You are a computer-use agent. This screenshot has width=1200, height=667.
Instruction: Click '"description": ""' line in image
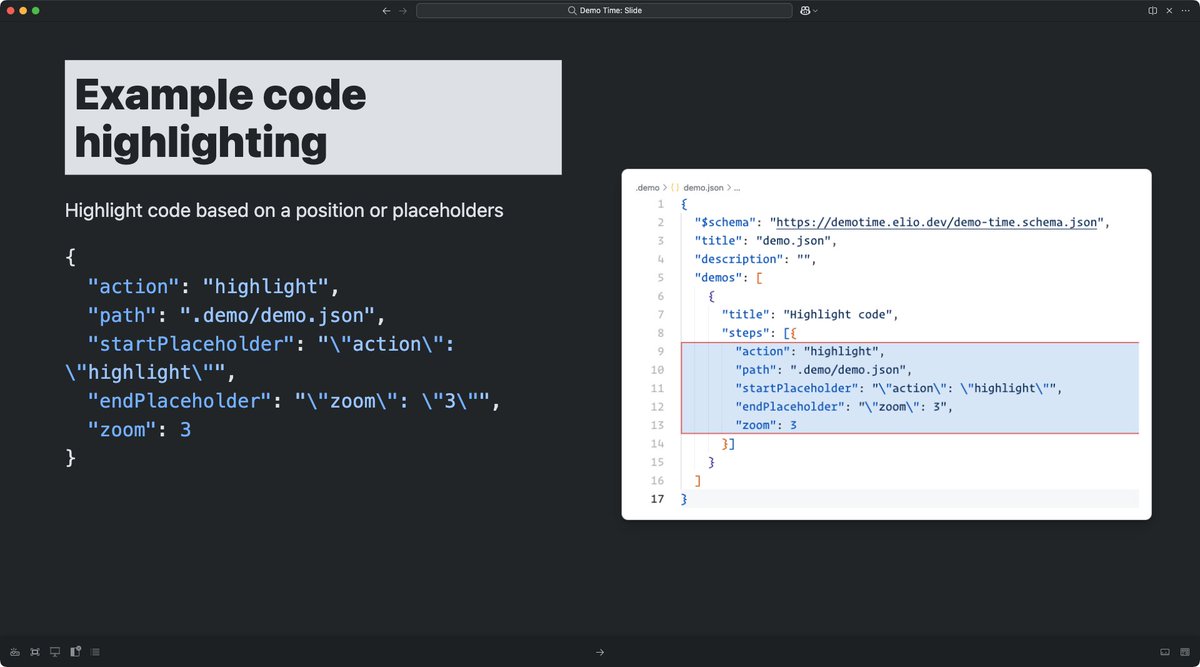tap(755, 260)
